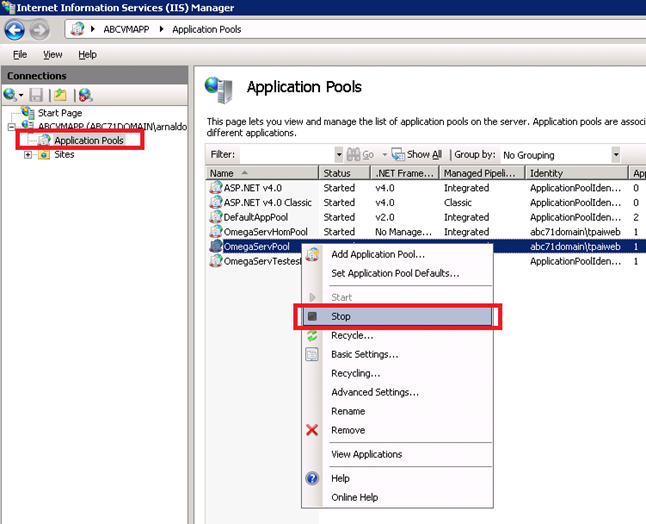The image size is (646, 524).
Task: Click the Show All icon
Action: (x=398, y=154)
